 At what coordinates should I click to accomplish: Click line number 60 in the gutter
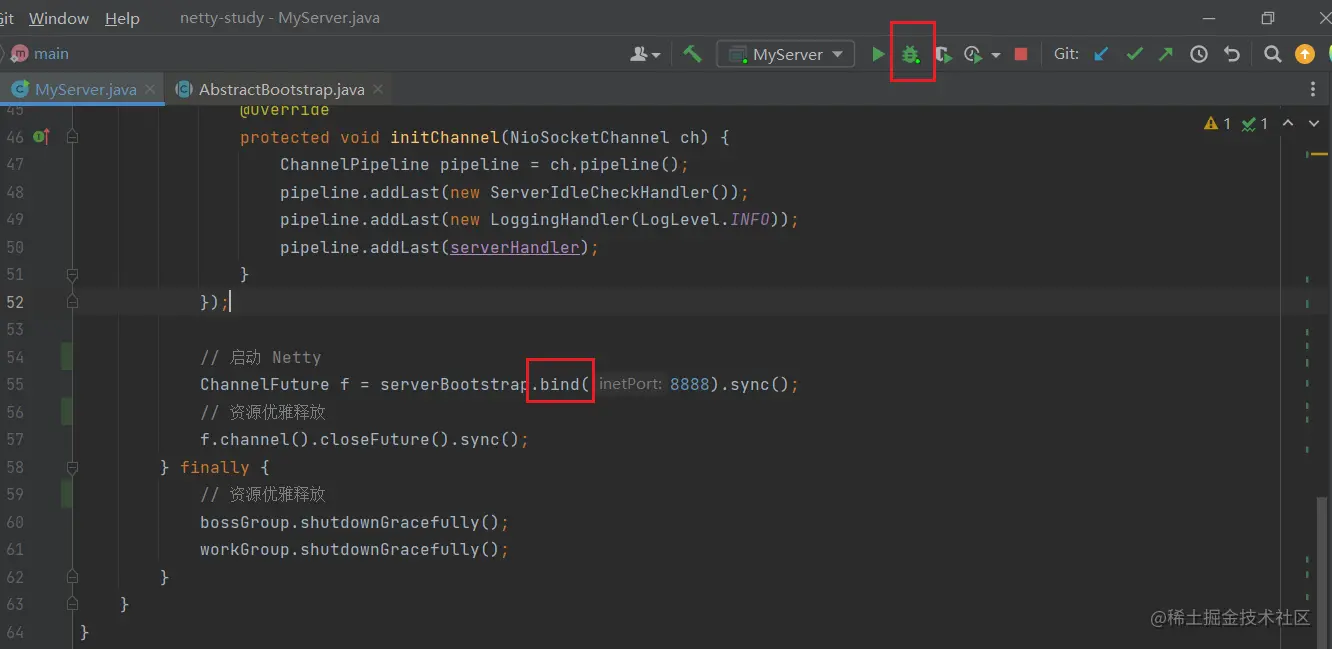(14, 522)
